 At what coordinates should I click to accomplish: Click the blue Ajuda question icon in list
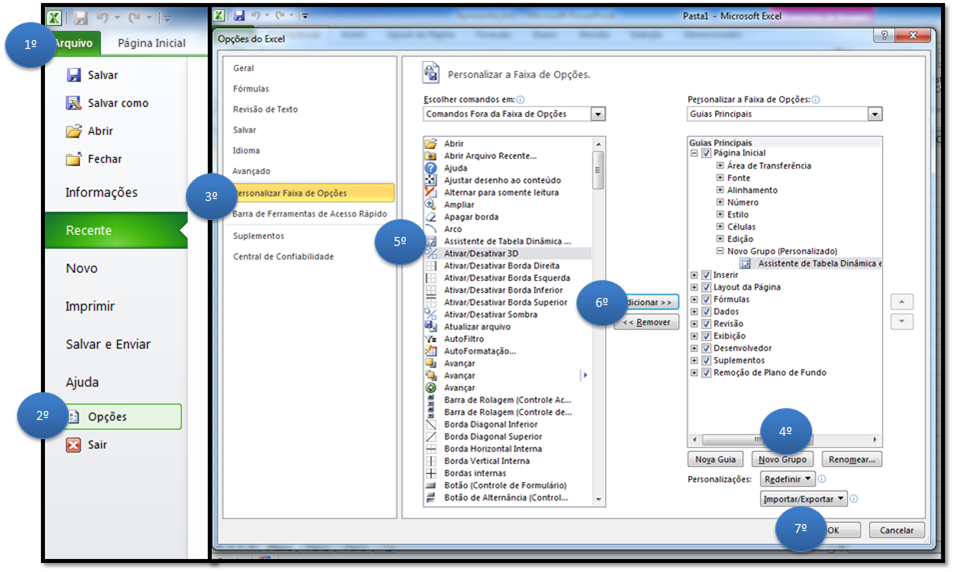pos(431,168)
